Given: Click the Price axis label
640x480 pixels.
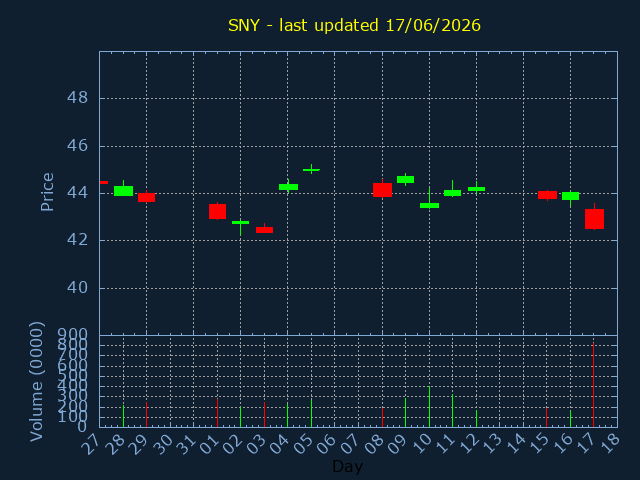Looking at the screenshot, I should [x=47, y=192].
